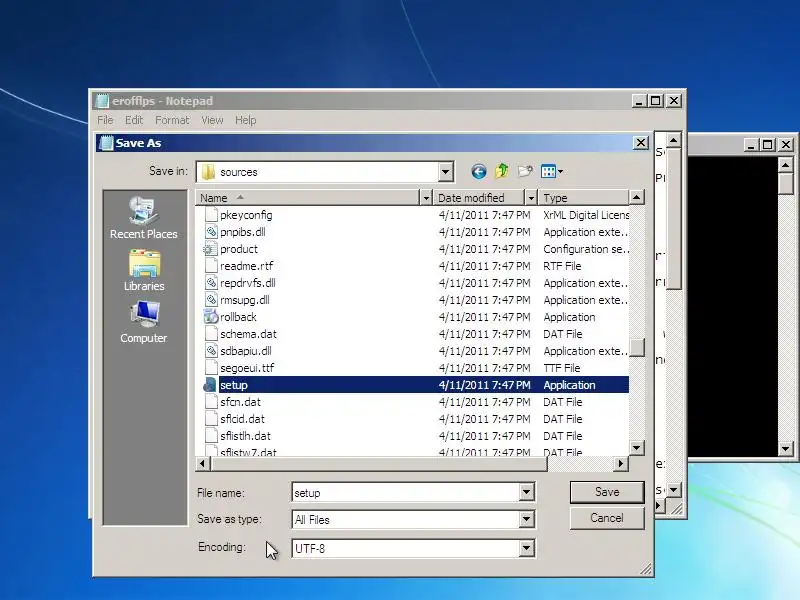Create a new folder icon
The width and height of the screenshot is (800, 600).
click(525, 171)
